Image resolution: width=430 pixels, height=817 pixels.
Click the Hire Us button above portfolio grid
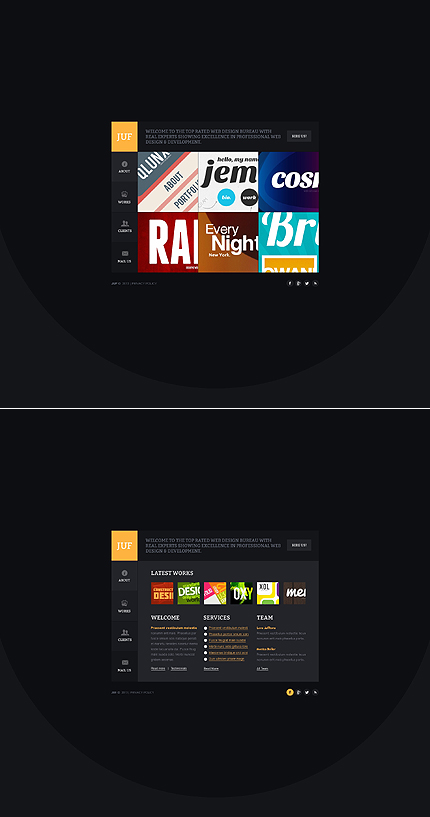(x=299, y=136)
